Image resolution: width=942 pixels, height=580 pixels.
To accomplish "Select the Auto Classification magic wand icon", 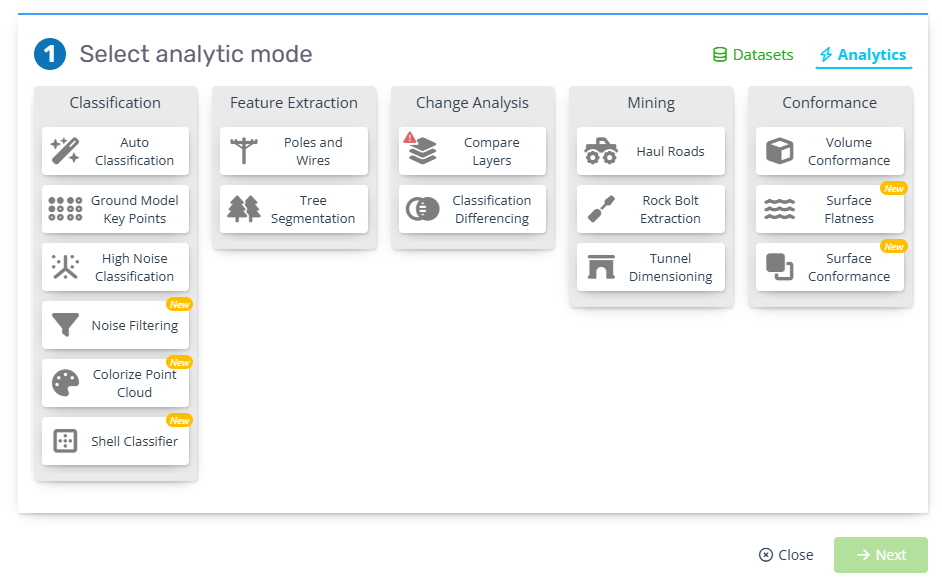I will click(65, 151).
